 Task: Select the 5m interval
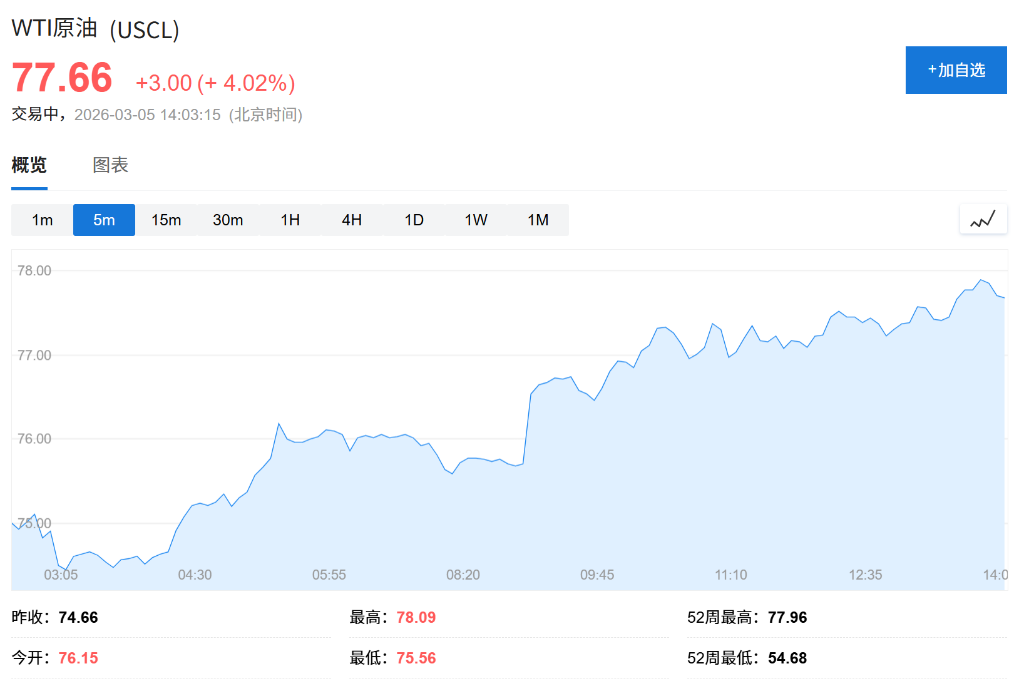104,220
